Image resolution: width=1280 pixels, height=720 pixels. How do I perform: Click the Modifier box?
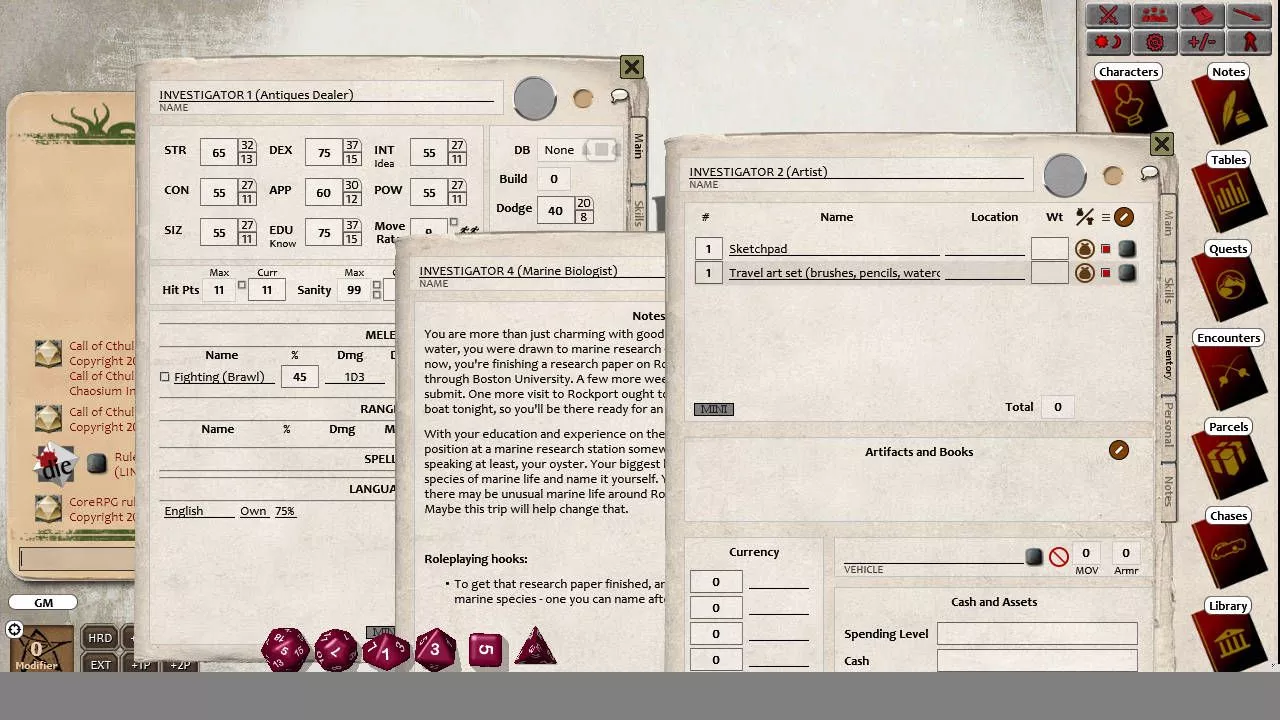(40, 650)
